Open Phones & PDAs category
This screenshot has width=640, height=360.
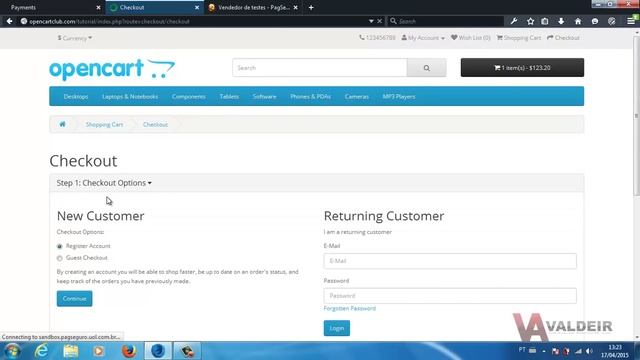tap(310, 97)
